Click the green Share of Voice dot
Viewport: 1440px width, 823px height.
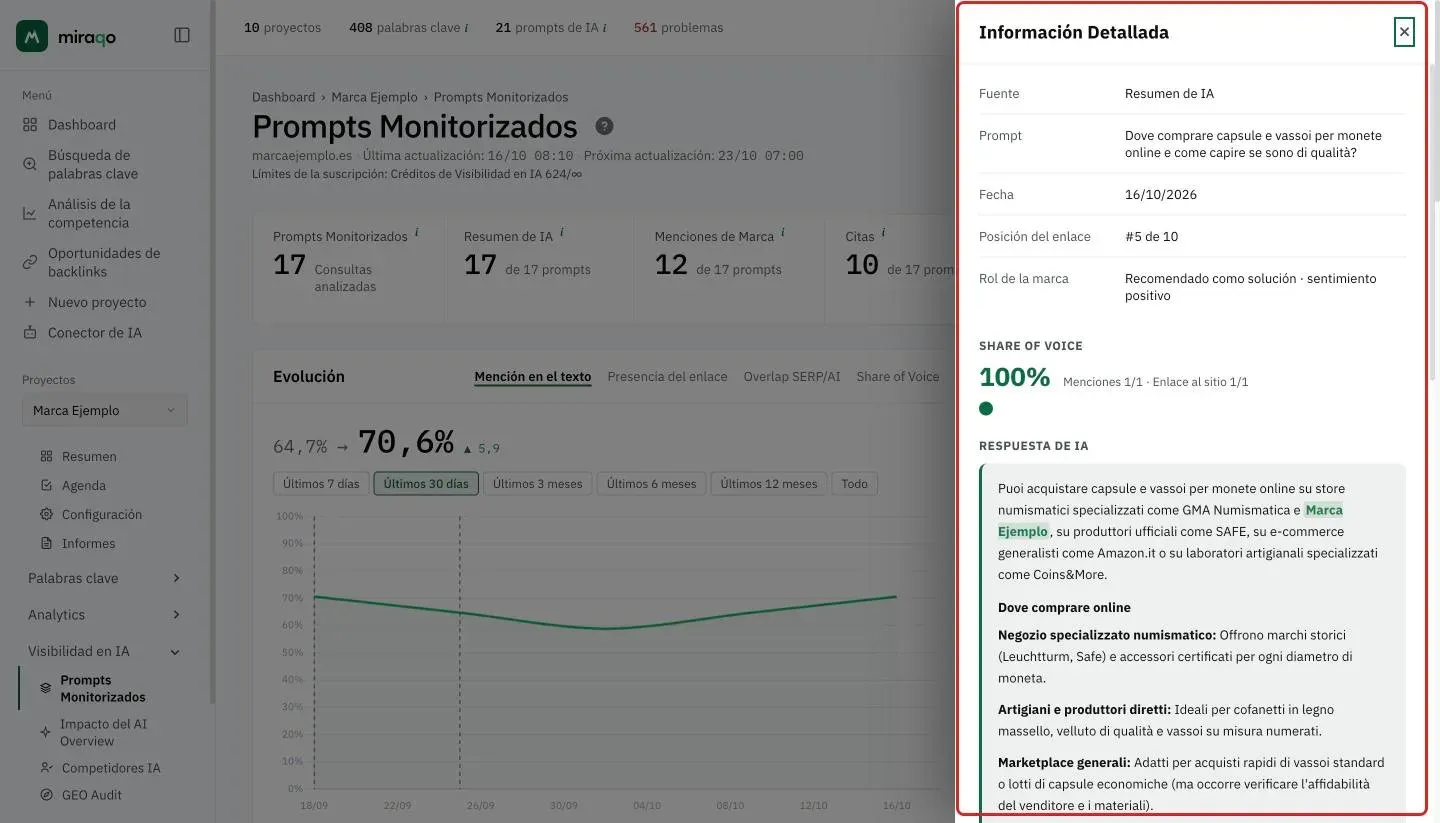click(x=986, y=408)
